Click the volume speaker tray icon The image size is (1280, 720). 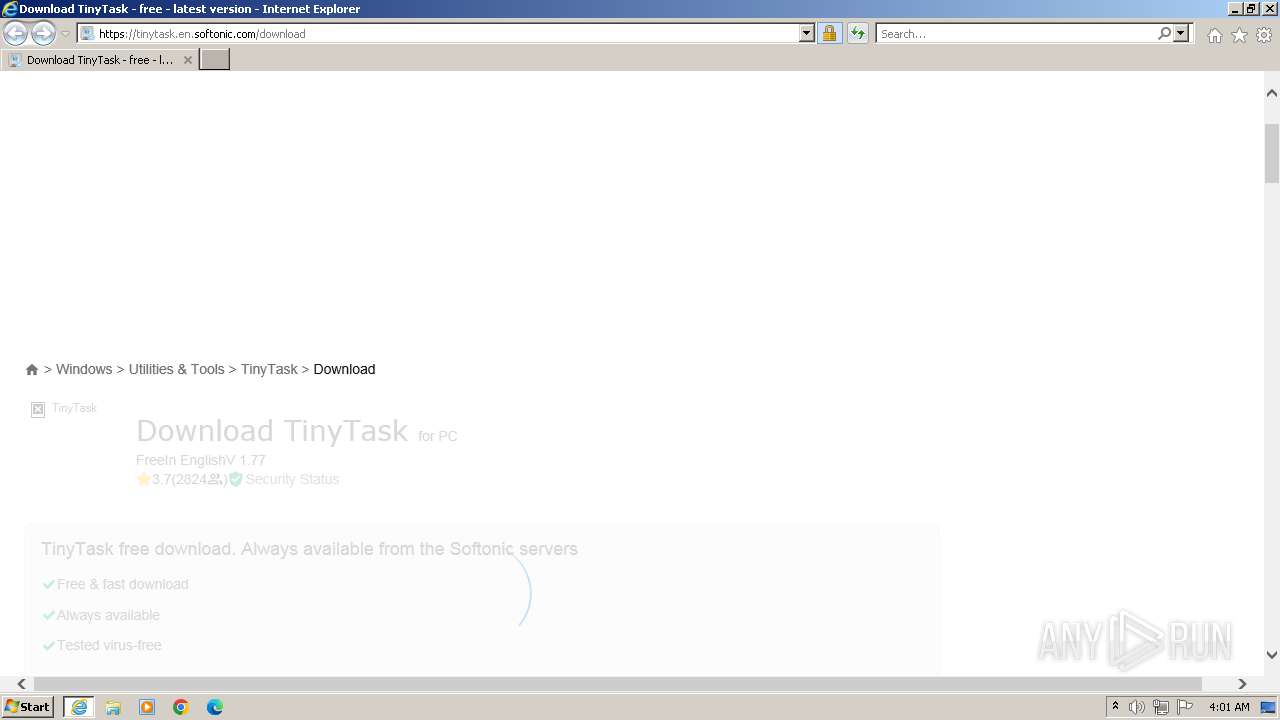coord(1137,707)
